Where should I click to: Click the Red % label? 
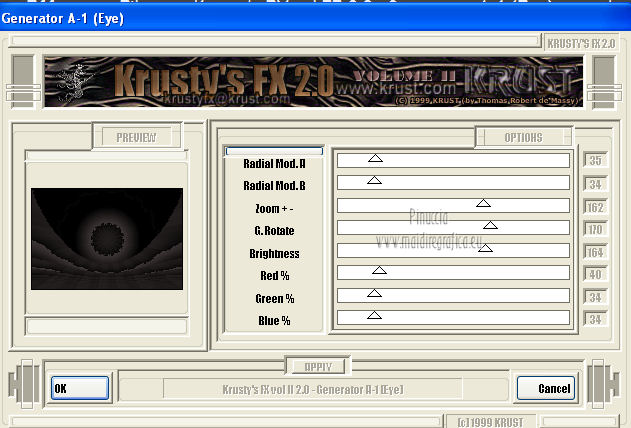(274, 276)
